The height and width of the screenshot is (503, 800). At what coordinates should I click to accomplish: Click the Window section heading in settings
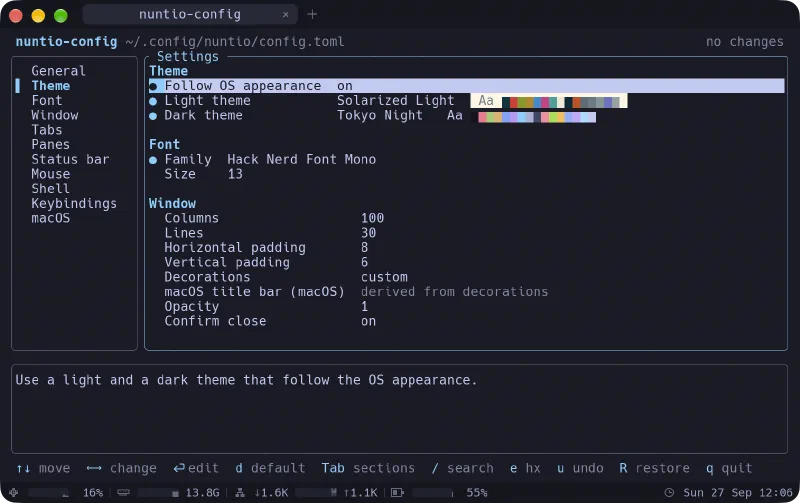[x=172, y=204]
